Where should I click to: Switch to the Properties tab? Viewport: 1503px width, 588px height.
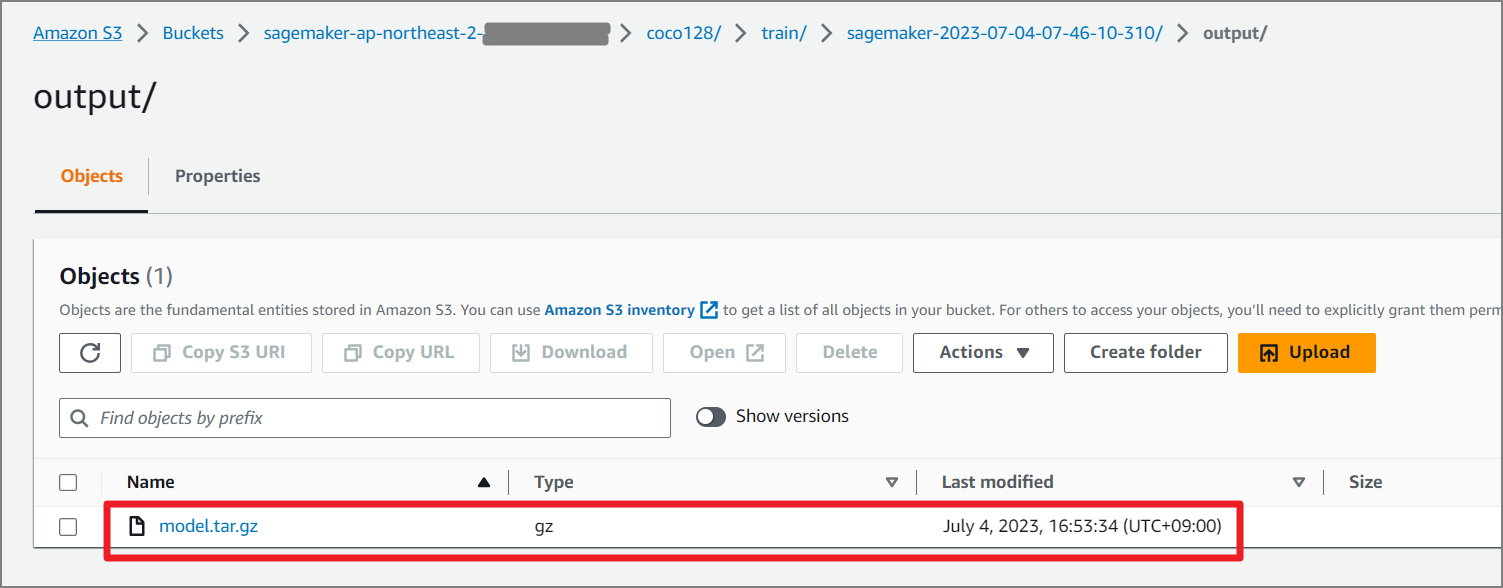217,176
